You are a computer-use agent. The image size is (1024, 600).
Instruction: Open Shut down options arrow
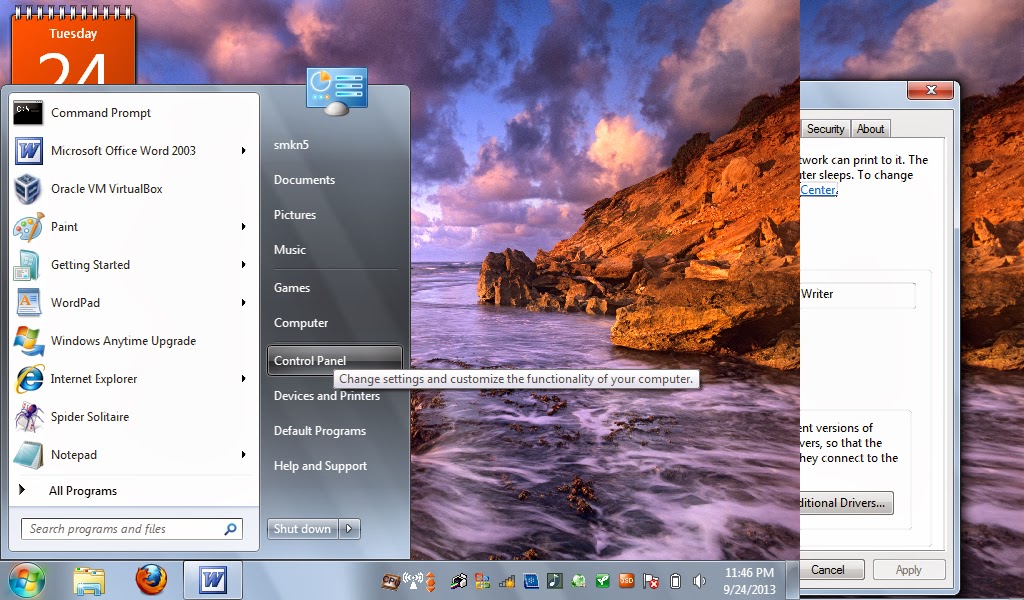point(349,529)
